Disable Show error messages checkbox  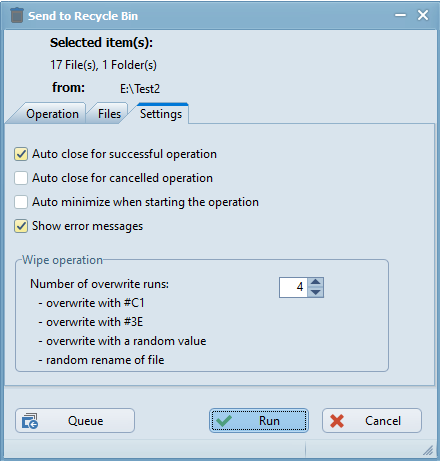21,226
